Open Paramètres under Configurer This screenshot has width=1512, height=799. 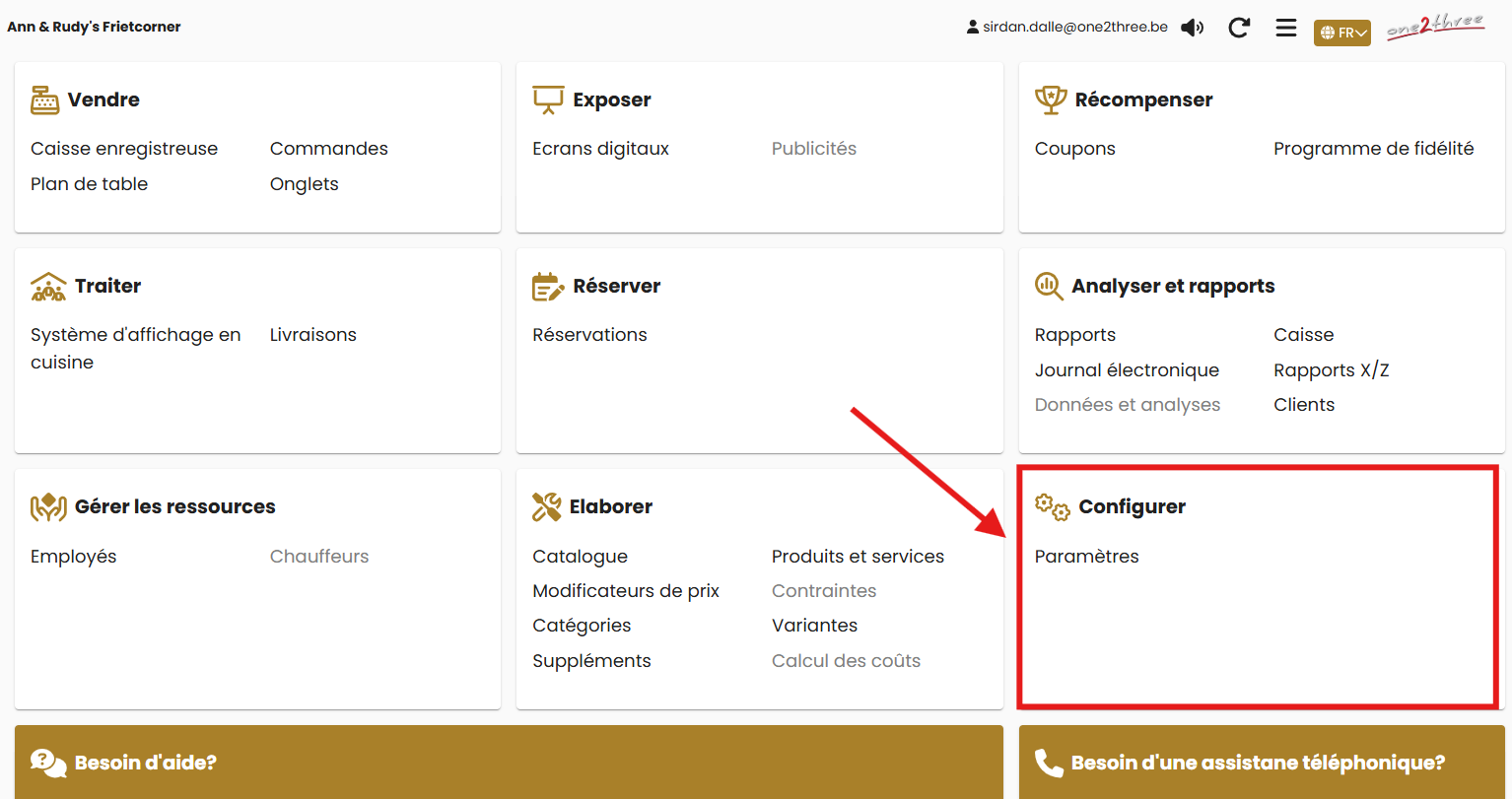coord(1086,557)
